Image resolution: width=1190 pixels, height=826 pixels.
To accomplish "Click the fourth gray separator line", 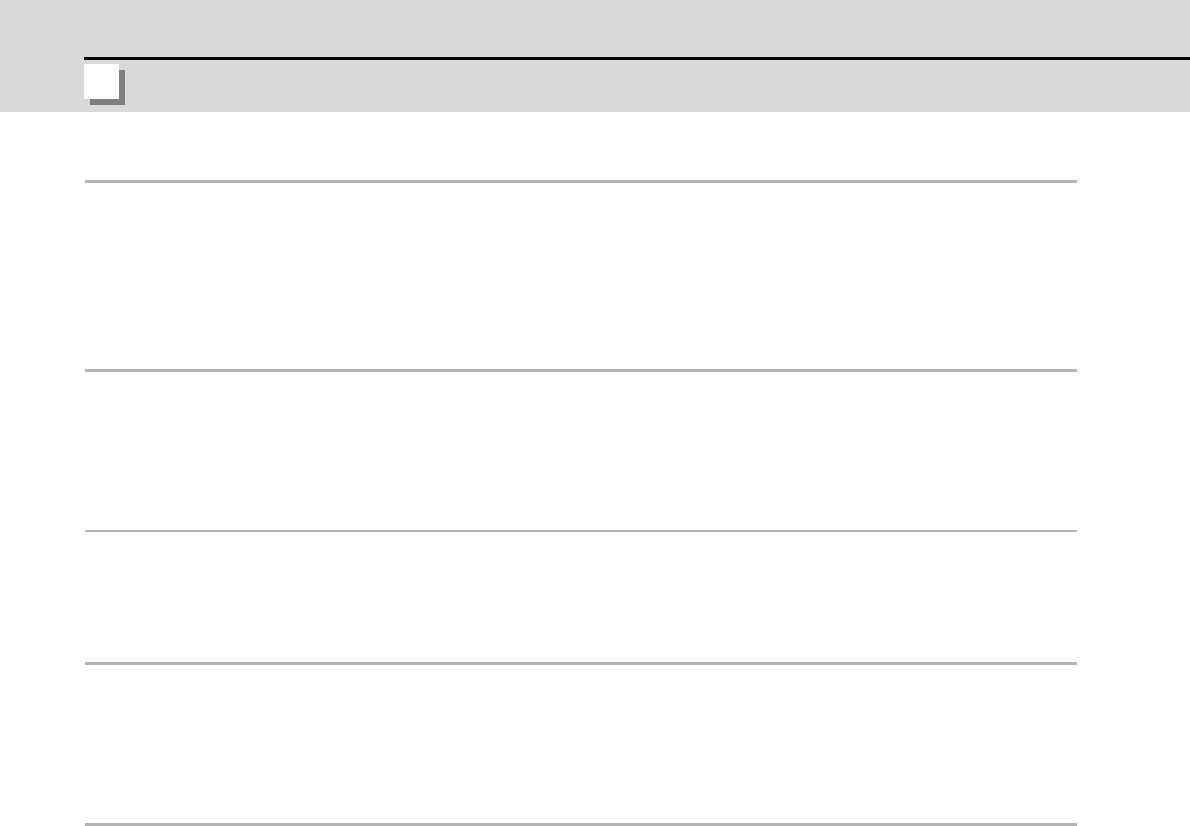I will [x=580, y=663].
